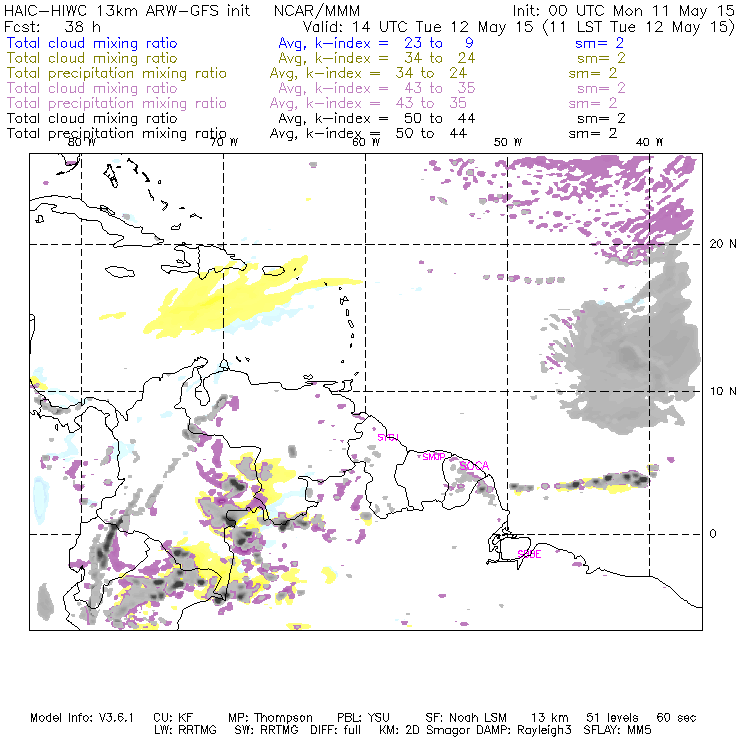Click the olive 'Total precipitation mixing ratio' legend row

coord(312,73)
